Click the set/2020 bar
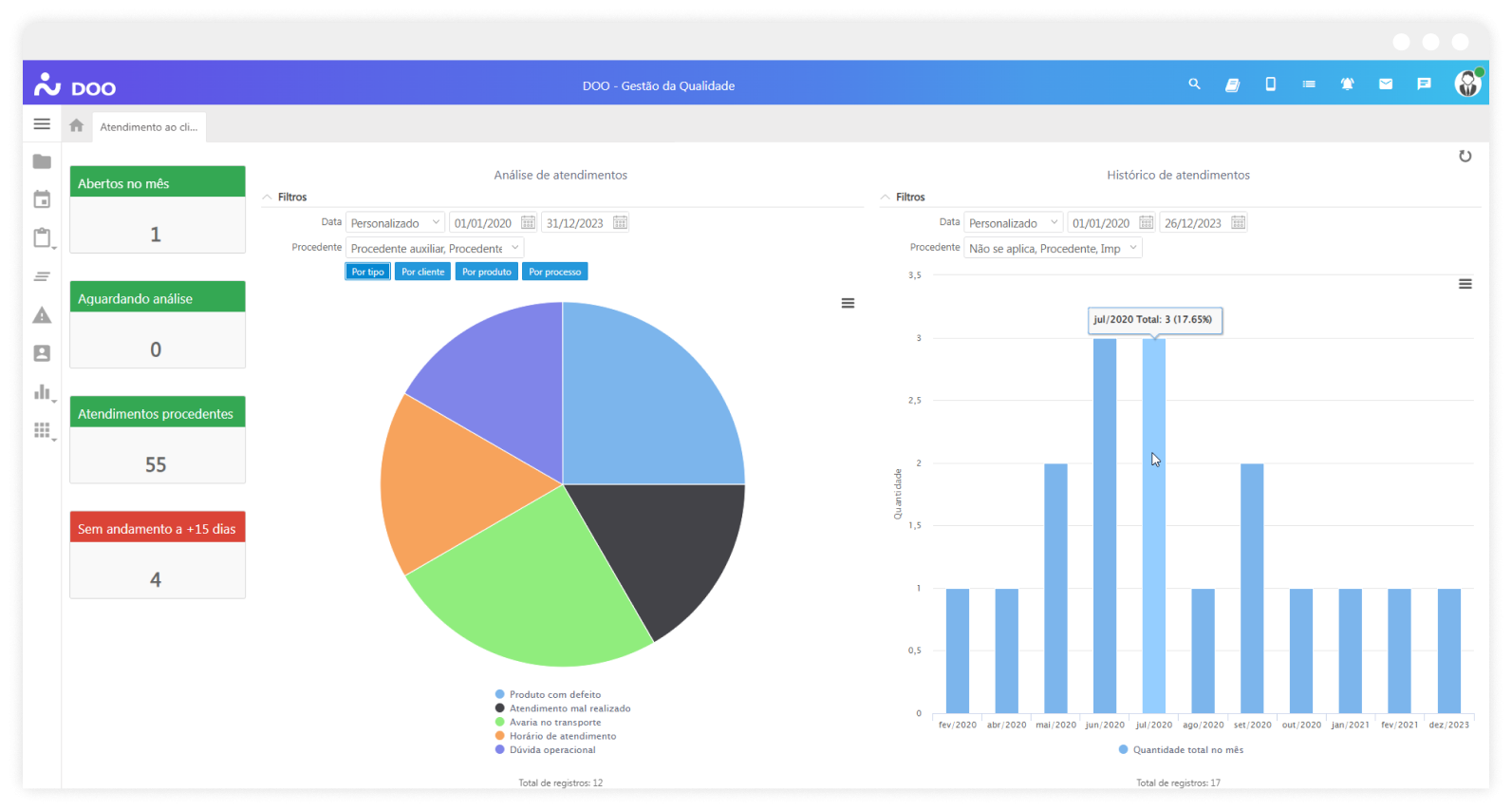Image resolution: width=1512 pixels, height=811 pixels. (x=1252, y=589)
